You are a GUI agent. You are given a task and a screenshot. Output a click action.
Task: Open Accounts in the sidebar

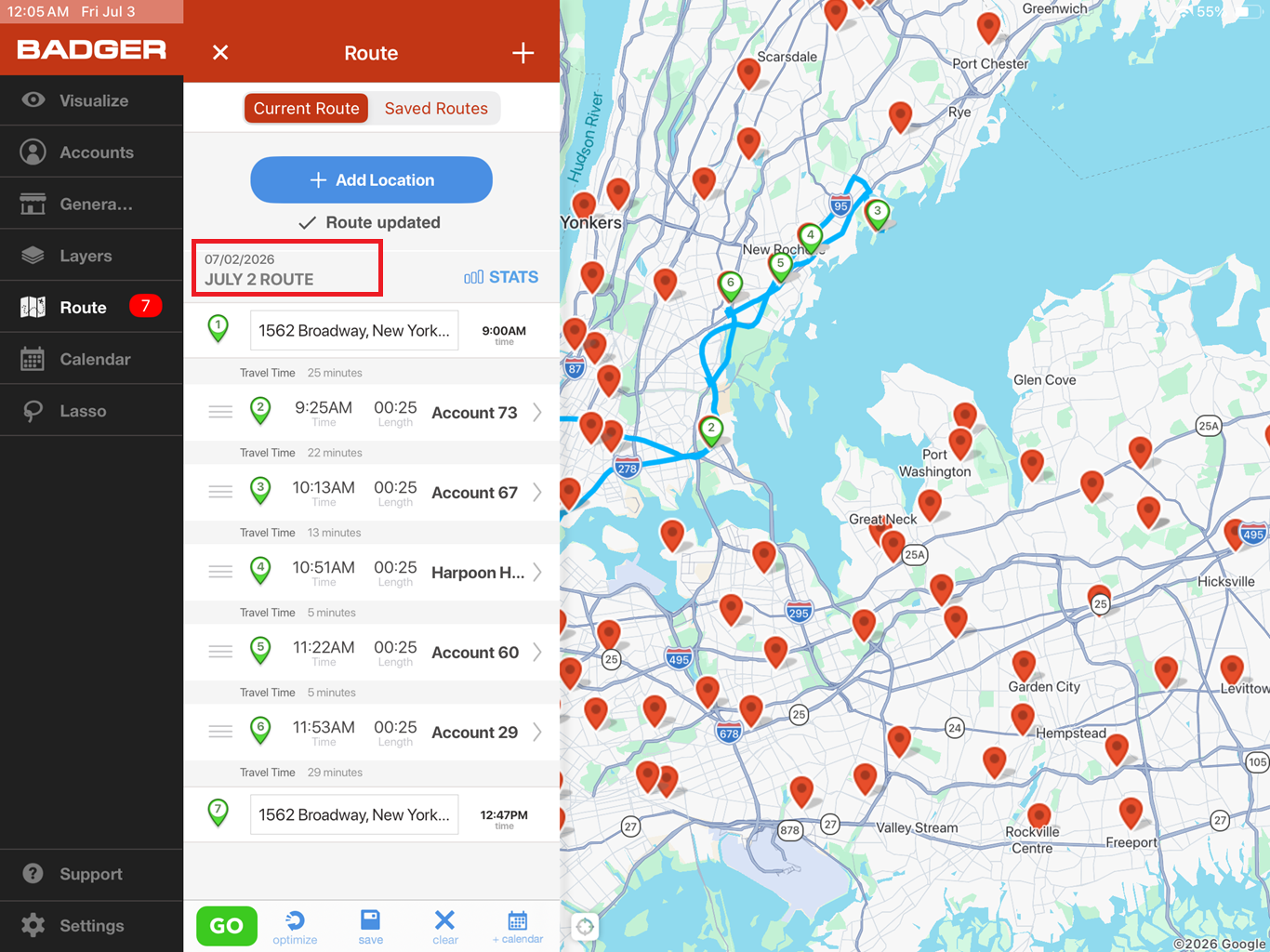91,152
